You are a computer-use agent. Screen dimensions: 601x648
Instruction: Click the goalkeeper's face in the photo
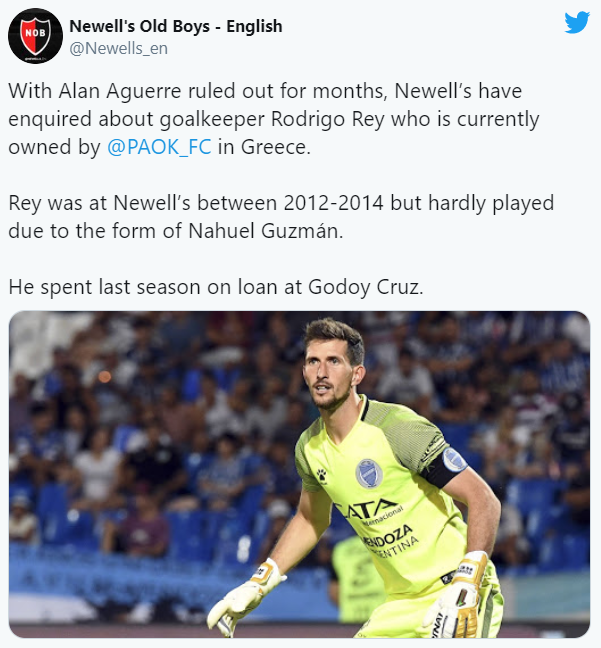pyautogui.click(x=335, y=367)
